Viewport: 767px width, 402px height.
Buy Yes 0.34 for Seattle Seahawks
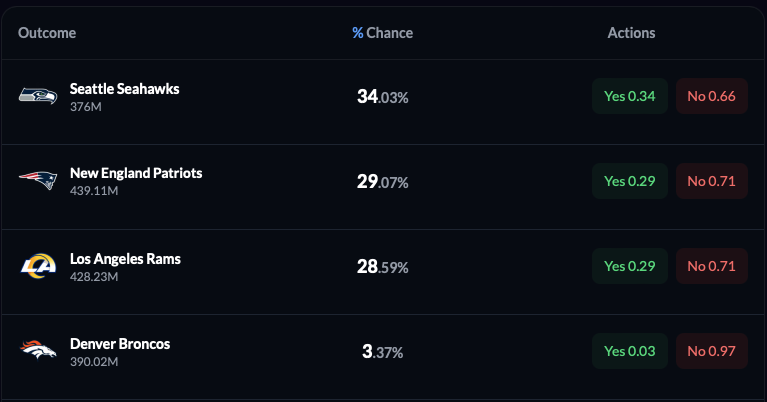click(629, 96)
